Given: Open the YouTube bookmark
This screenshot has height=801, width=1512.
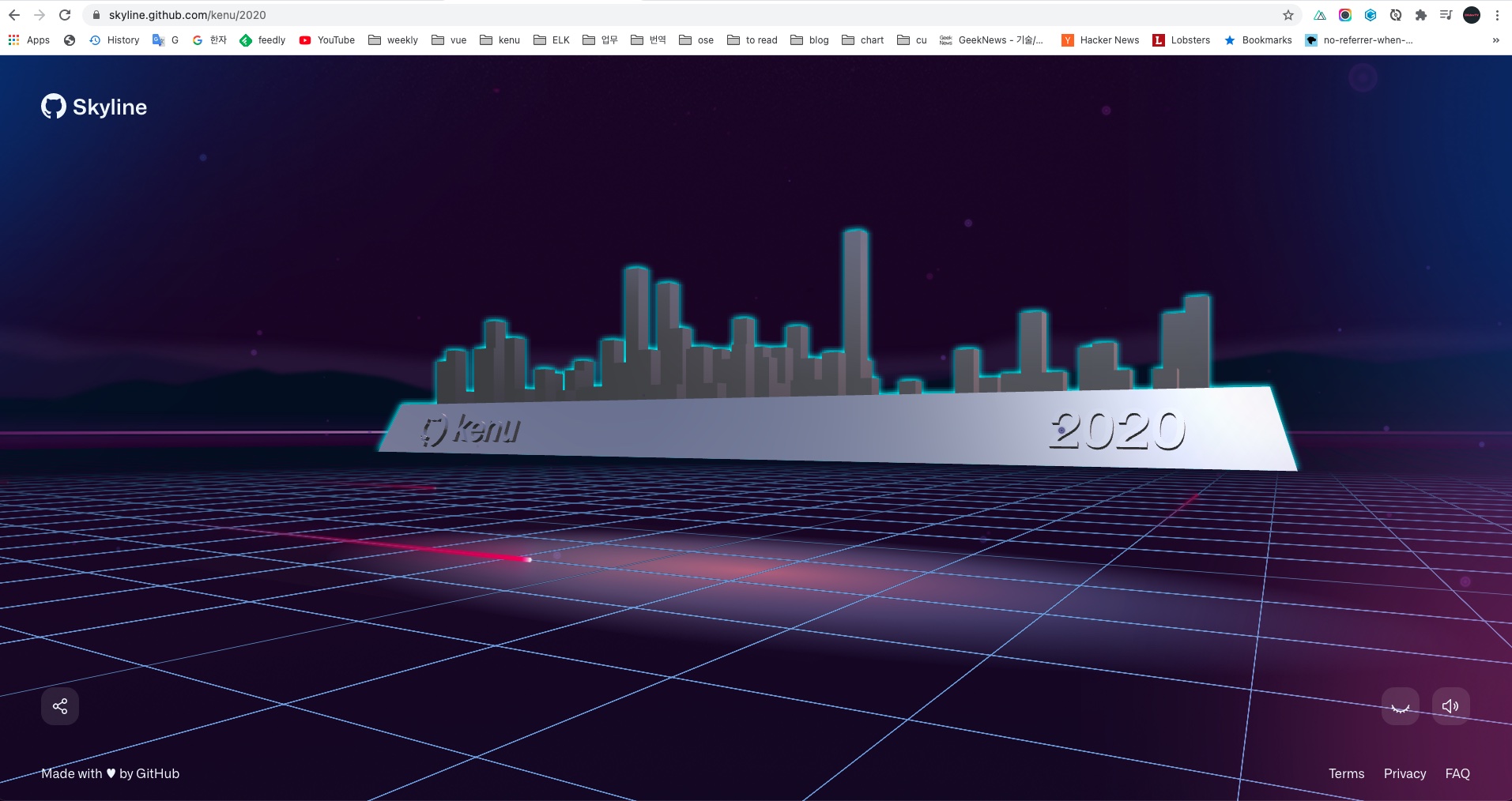Looking at the screenshot, I should tap(327, 40).
